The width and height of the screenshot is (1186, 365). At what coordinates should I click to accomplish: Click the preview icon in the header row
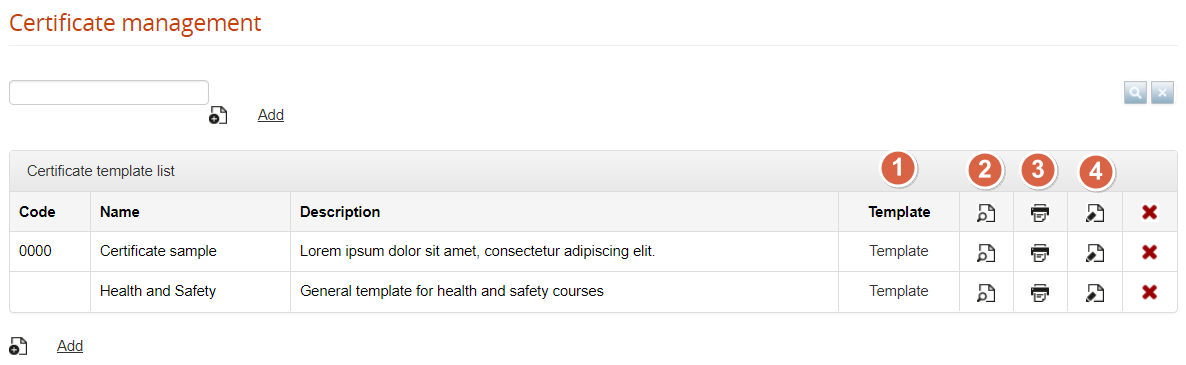986,213
